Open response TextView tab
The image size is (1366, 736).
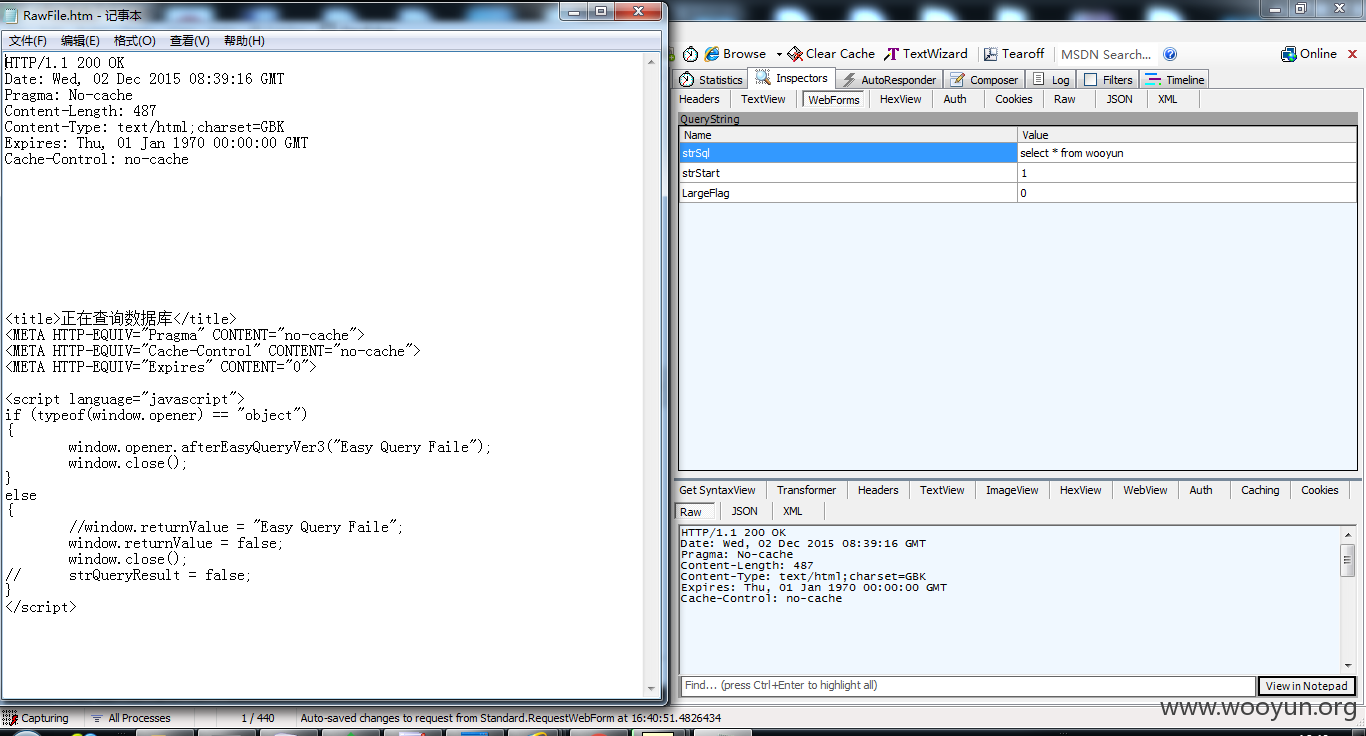point(942,490)
